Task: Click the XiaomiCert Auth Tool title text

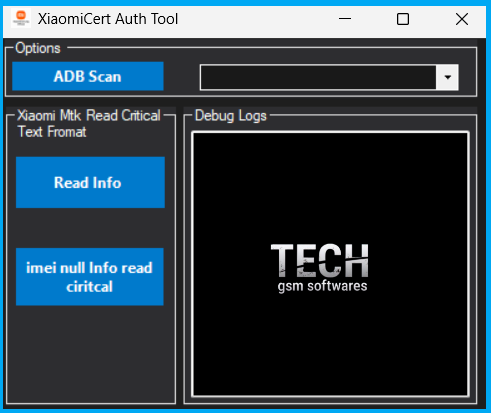Action: click(108, 19)
